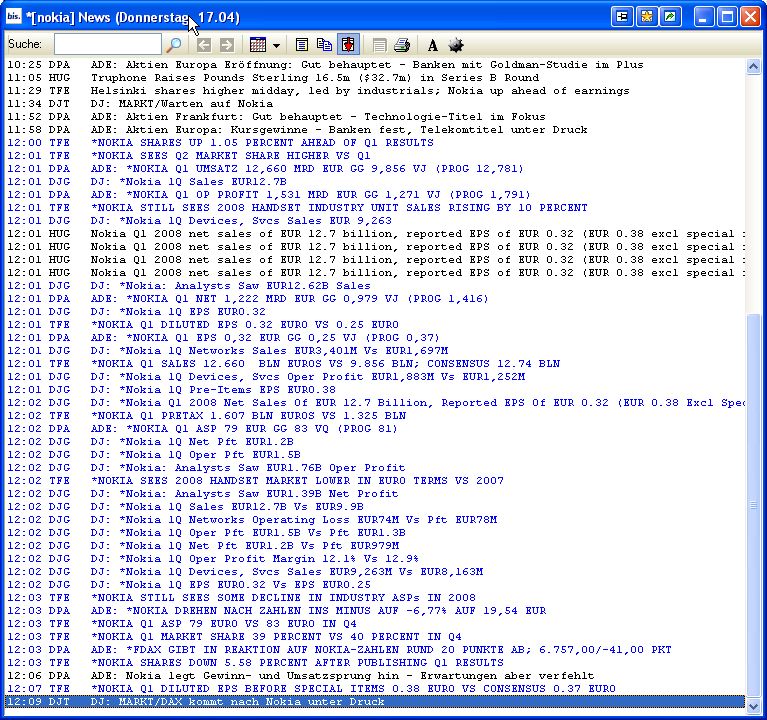767x720 pixels.
Task: Click the back arrow navigation icon
Action: (x=204, y=45)
